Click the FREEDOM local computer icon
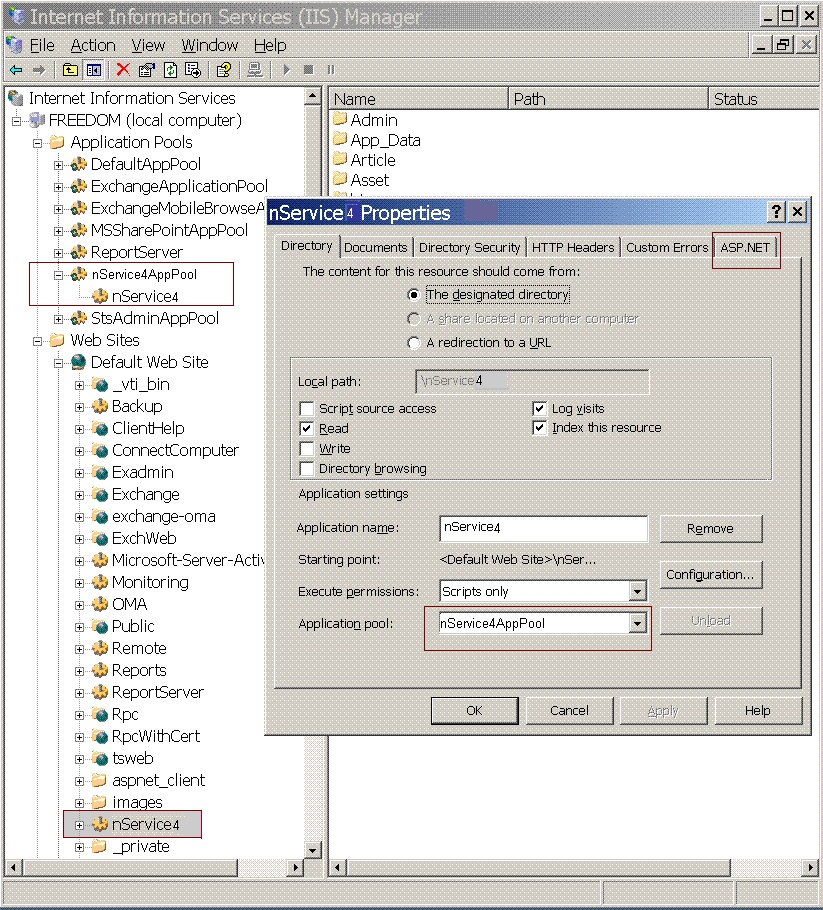 [x=37, y=120]
